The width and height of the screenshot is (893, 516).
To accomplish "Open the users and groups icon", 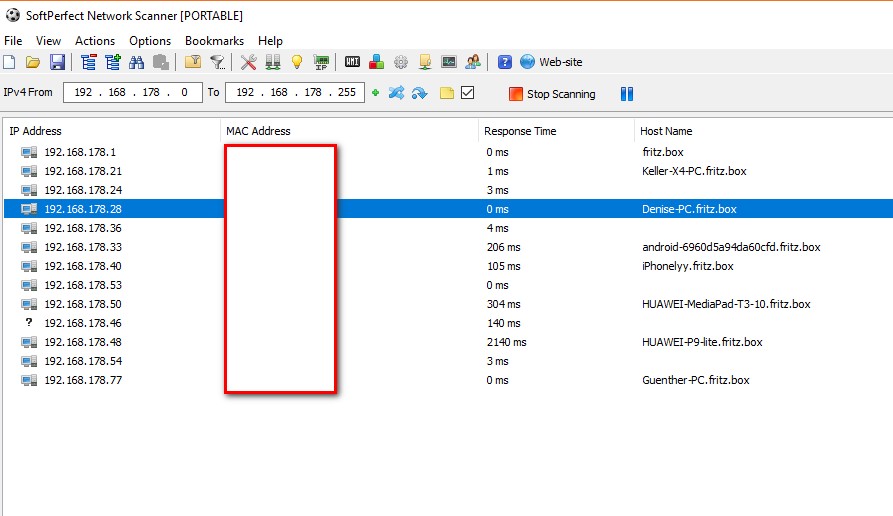I will [x=473, y=62].
